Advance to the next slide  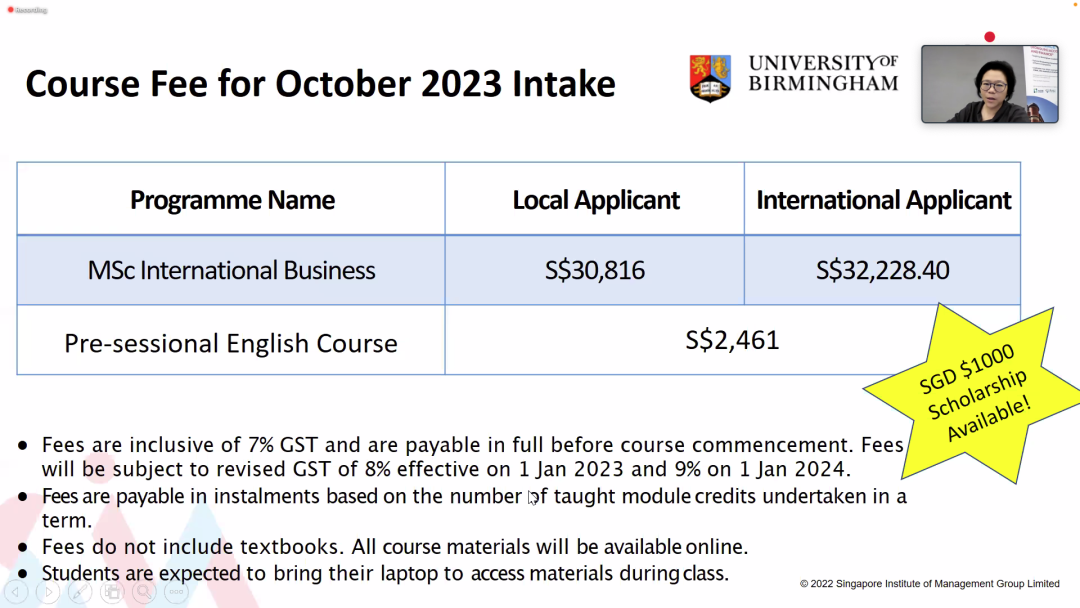pyautogui.click(x=48, y=591)
